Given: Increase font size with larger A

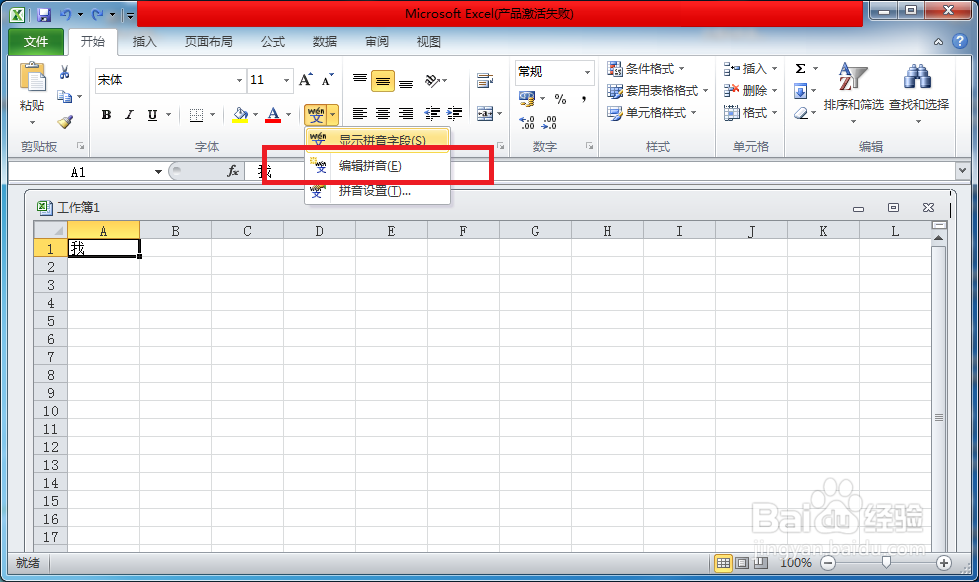Looking at the screenshot, I should (305, 80).
